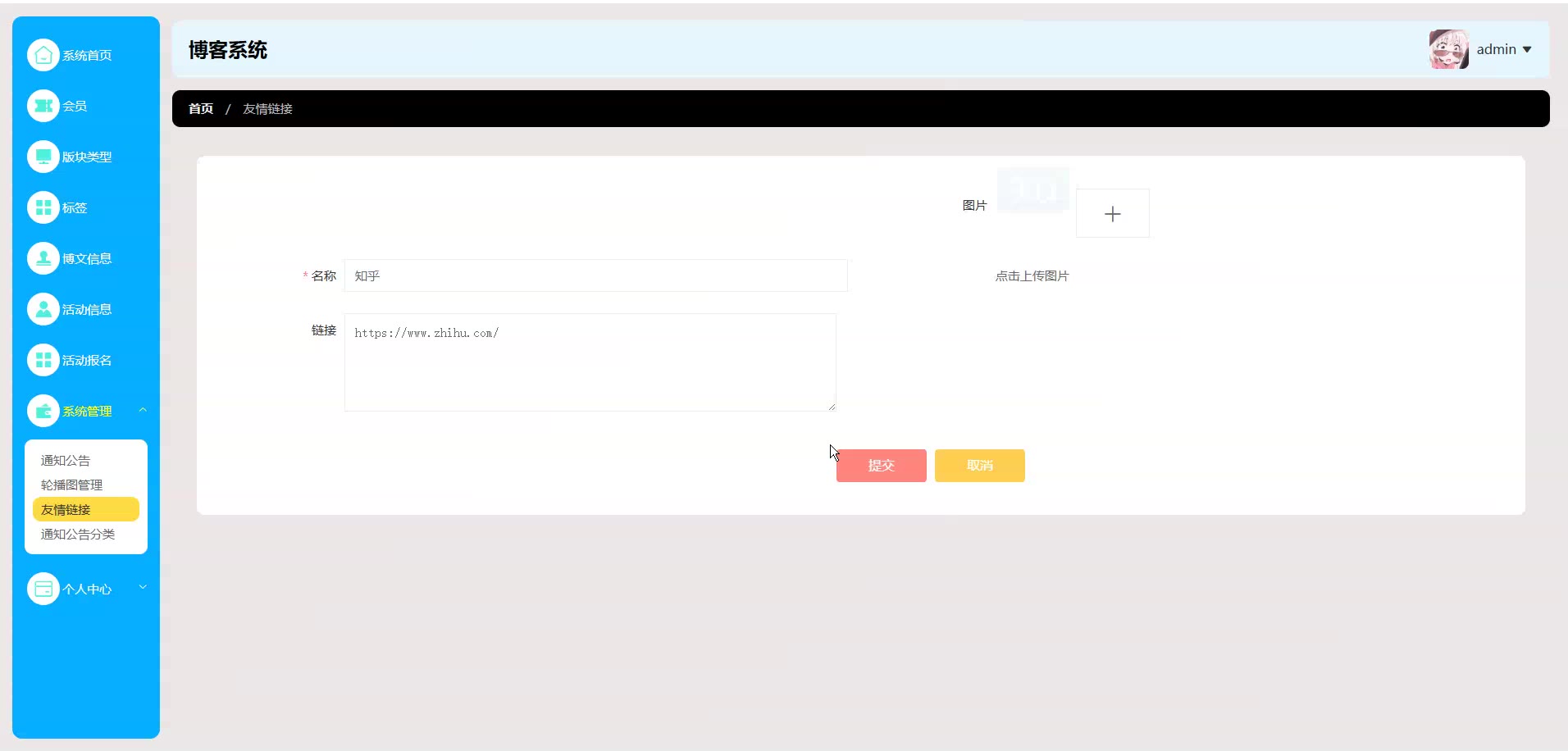This screenshot has width=1568, height=751.
Task: Click the 会员 ticket icon
Action: pyautogui.click(x=43, y=106)
